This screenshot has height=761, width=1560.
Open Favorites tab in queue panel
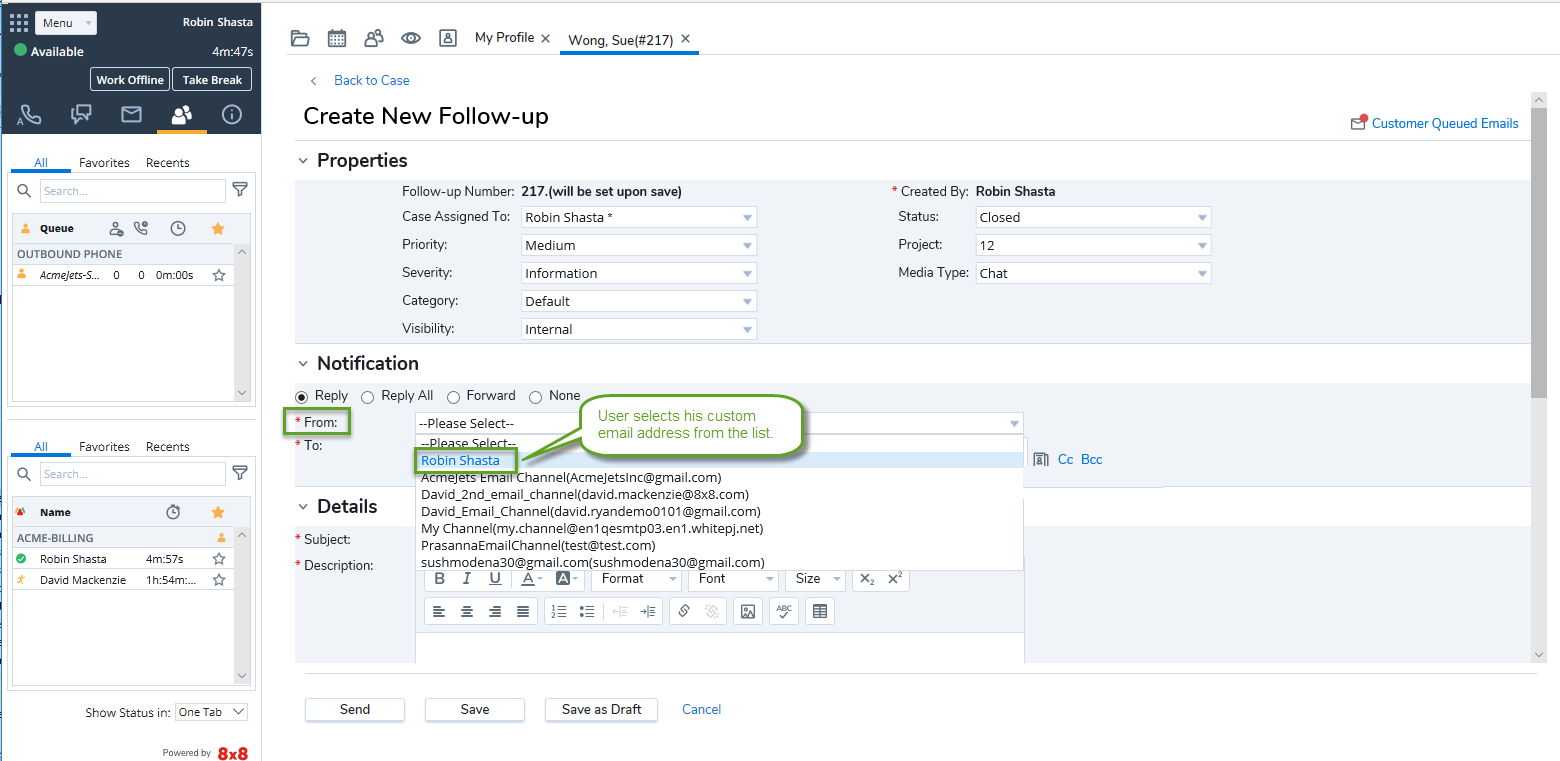pyautogui.click(x=105, y=162)
